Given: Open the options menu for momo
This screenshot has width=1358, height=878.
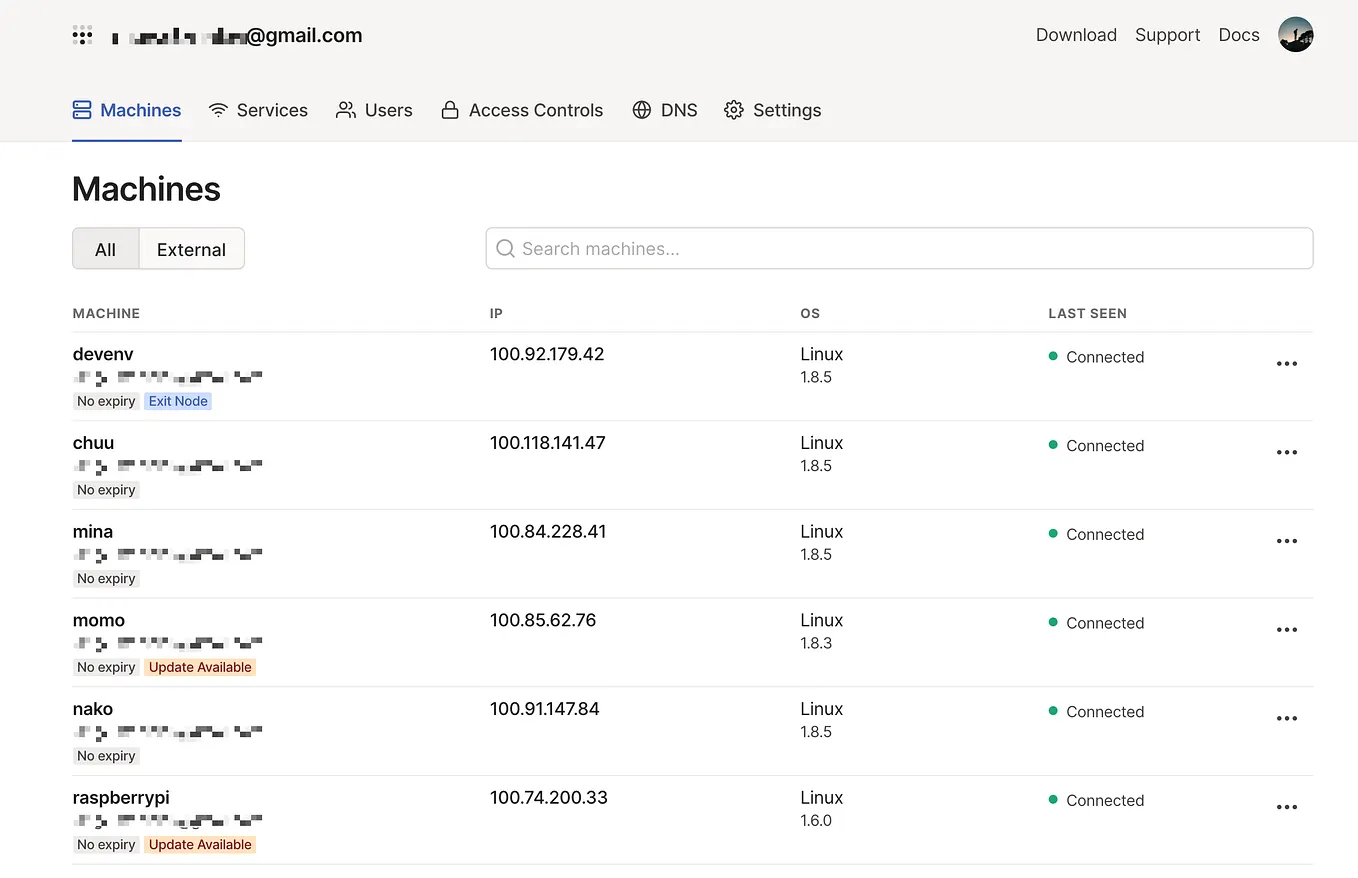Looking at the screenshot, I should pos(1286,629).
